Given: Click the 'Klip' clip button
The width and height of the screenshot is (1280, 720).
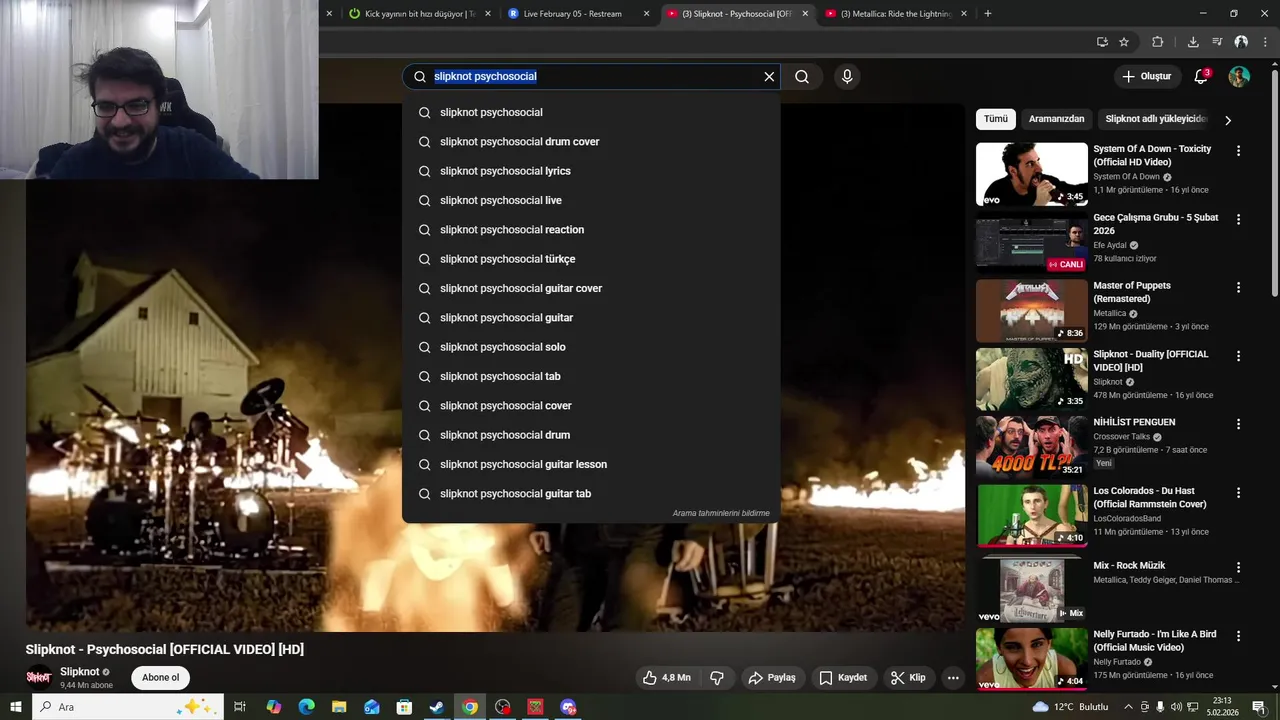Looking at the screenshot, I should [908, 678].
